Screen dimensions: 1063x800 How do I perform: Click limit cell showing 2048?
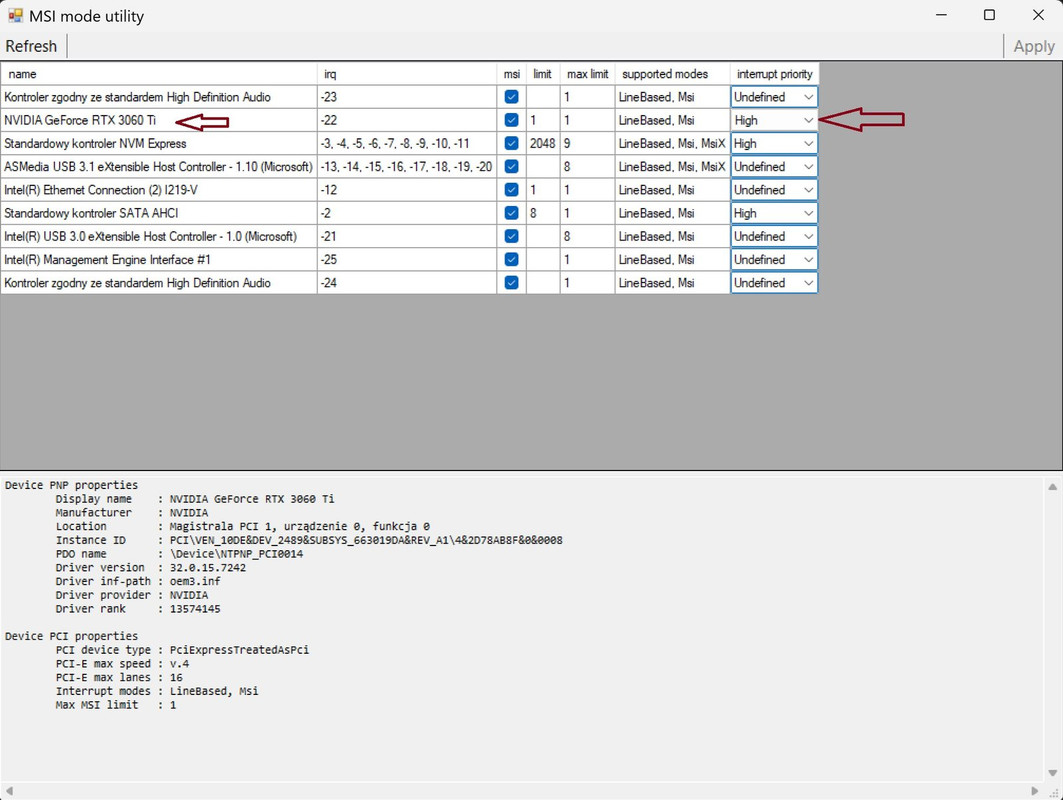coord(543,143)
